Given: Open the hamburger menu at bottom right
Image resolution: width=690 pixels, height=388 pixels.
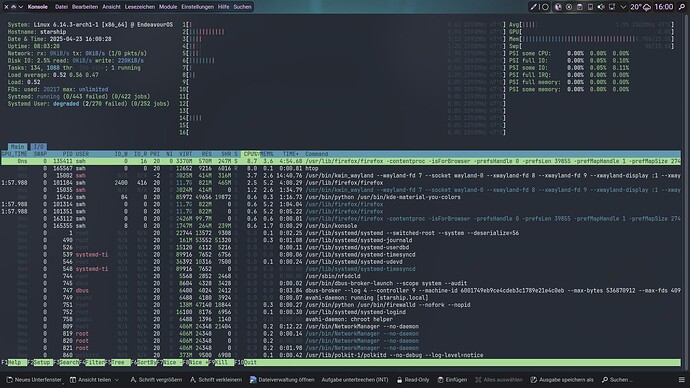Looking at the screenshot, I should (x=682, y=380).
